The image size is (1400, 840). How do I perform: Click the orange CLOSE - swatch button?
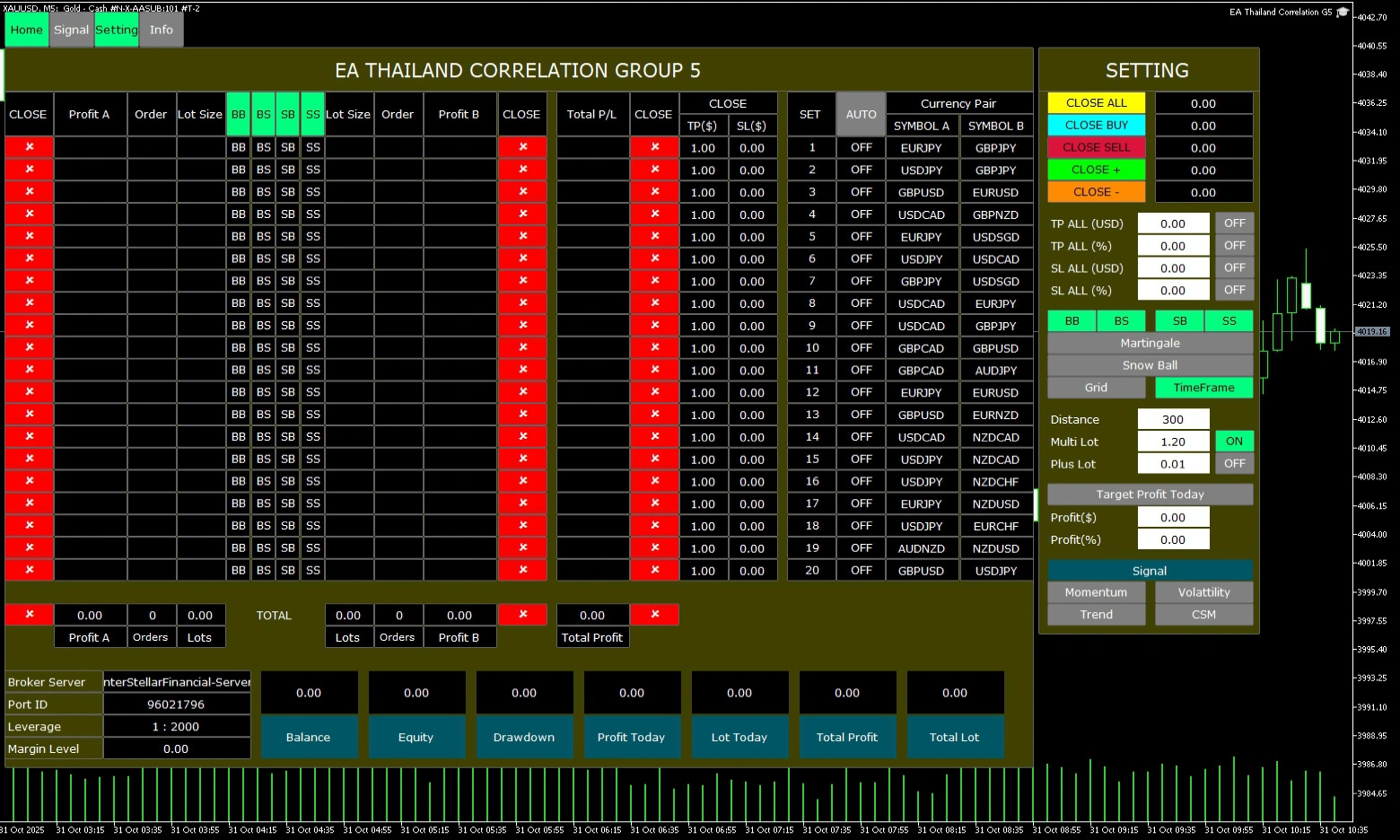[1096, 192]
